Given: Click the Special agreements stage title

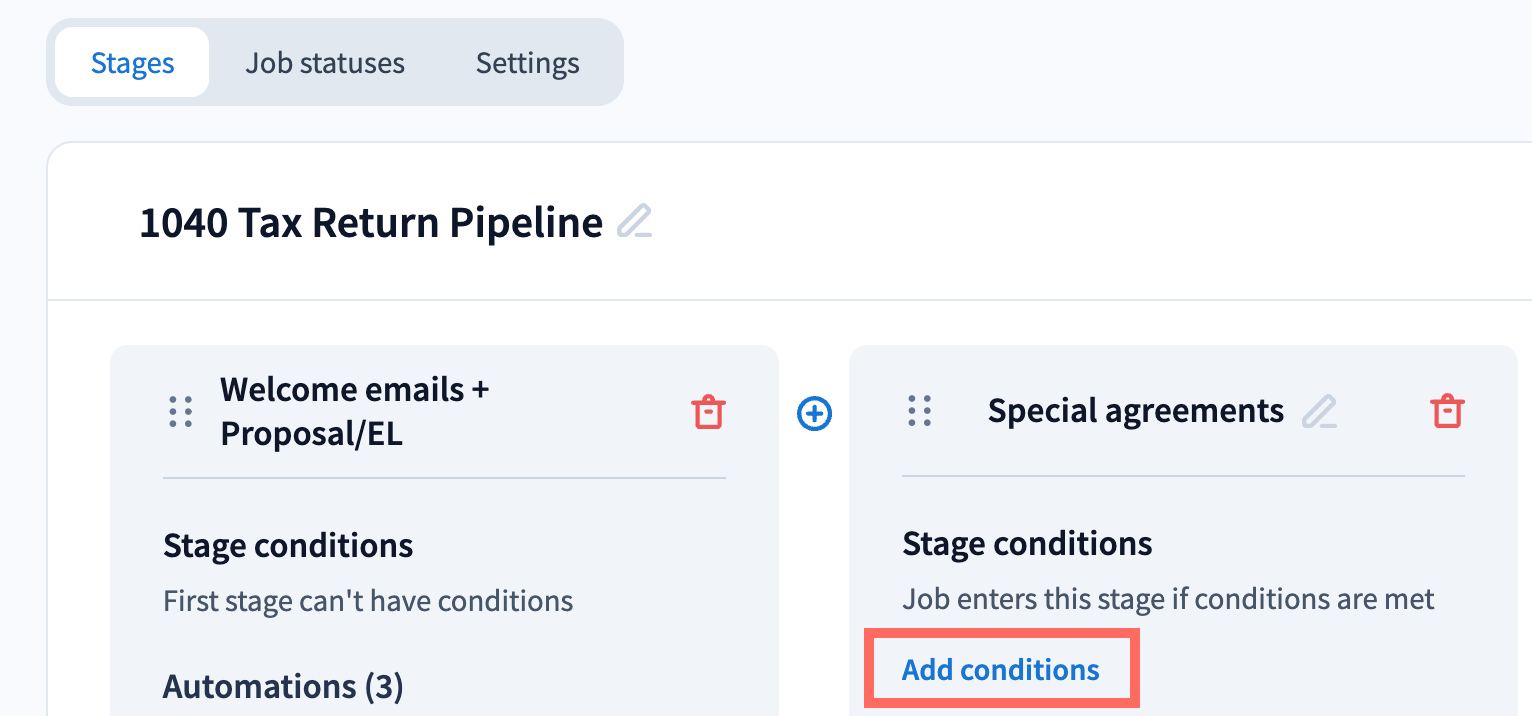Looking at the screenshot, I should pos(1135,410).
